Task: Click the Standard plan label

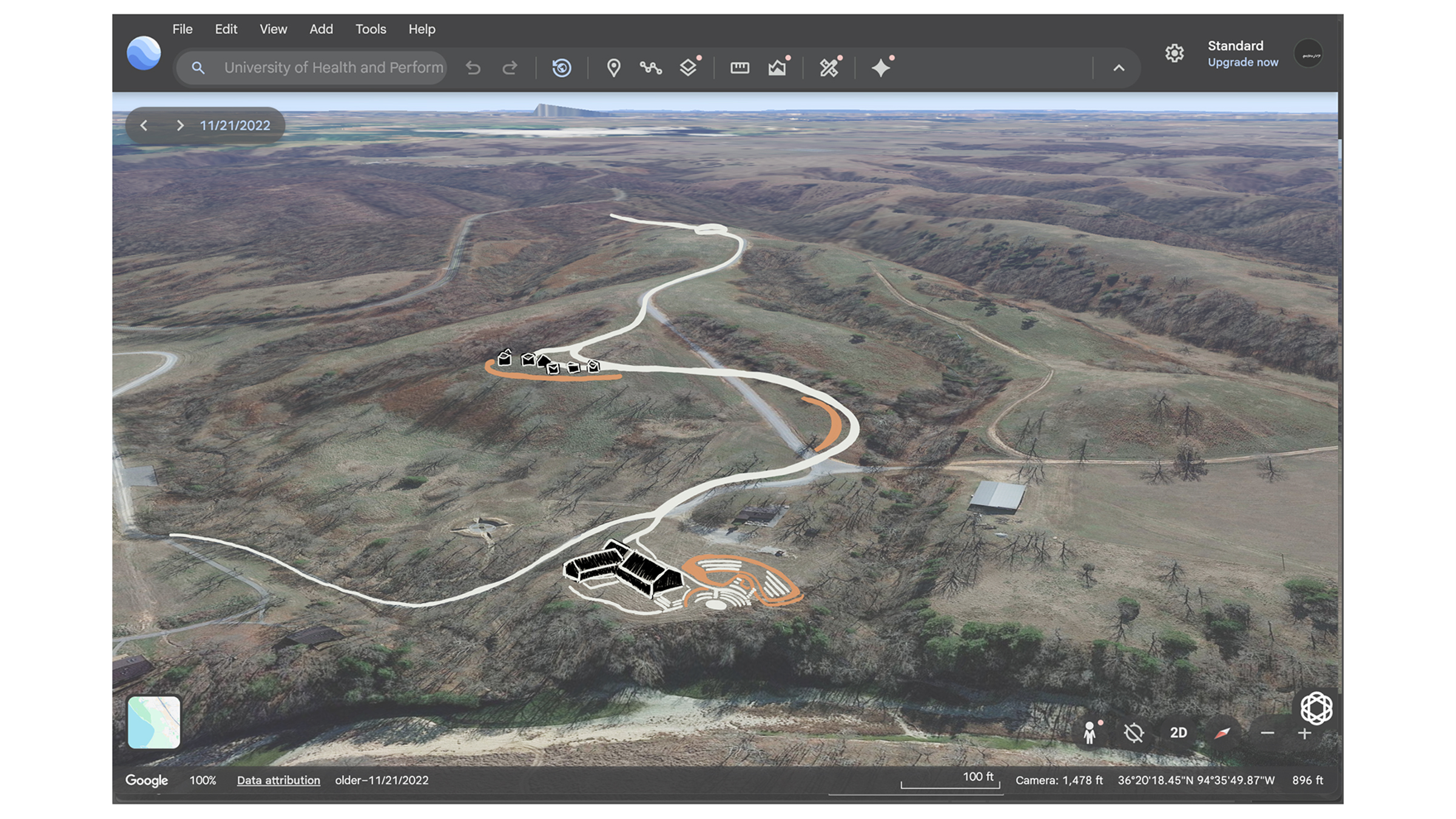Action: pyautogui.click(x=1235, y=46)
